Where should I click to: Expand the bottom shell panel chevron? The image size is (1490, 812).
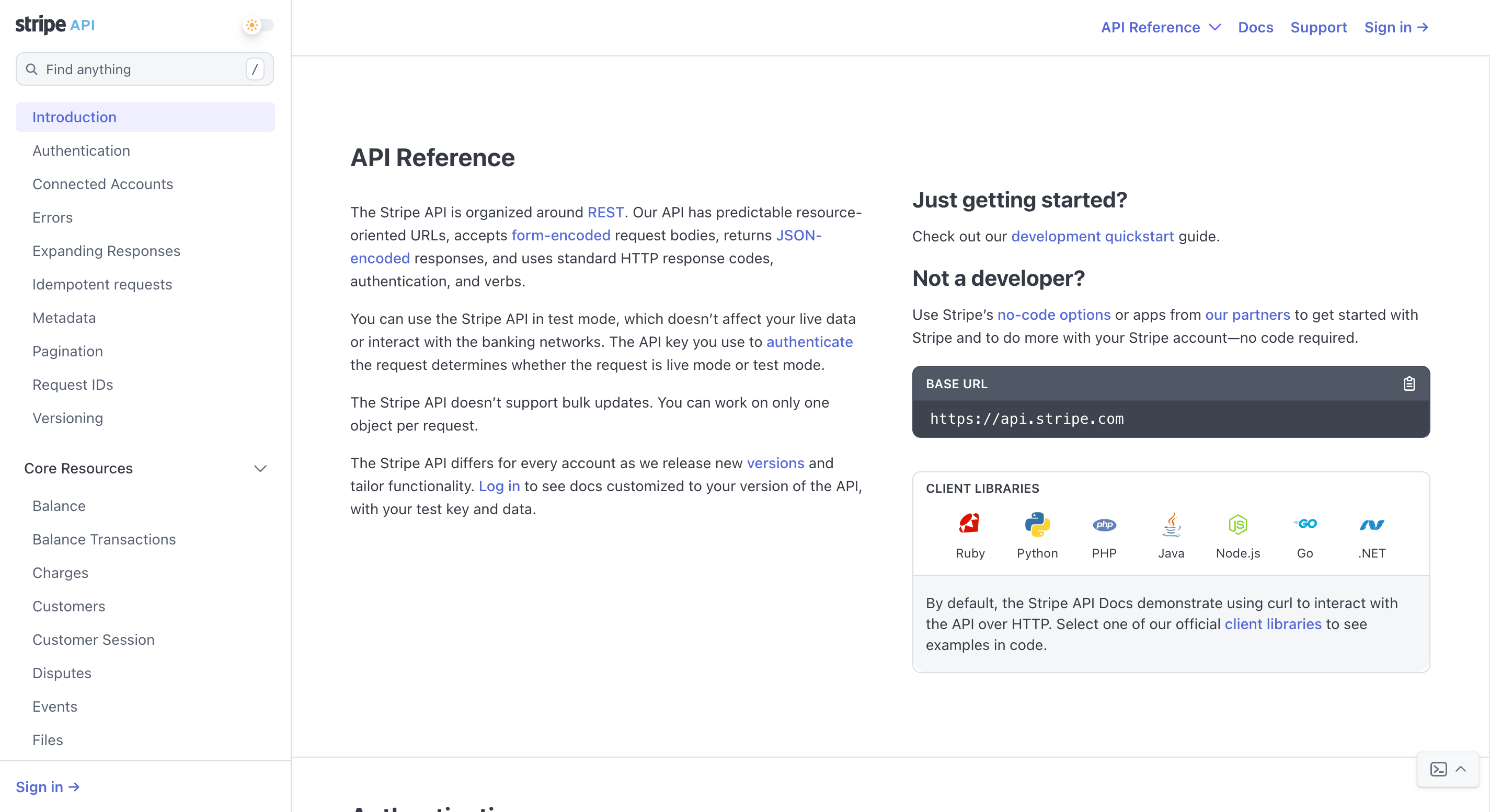click(1461, 769)
